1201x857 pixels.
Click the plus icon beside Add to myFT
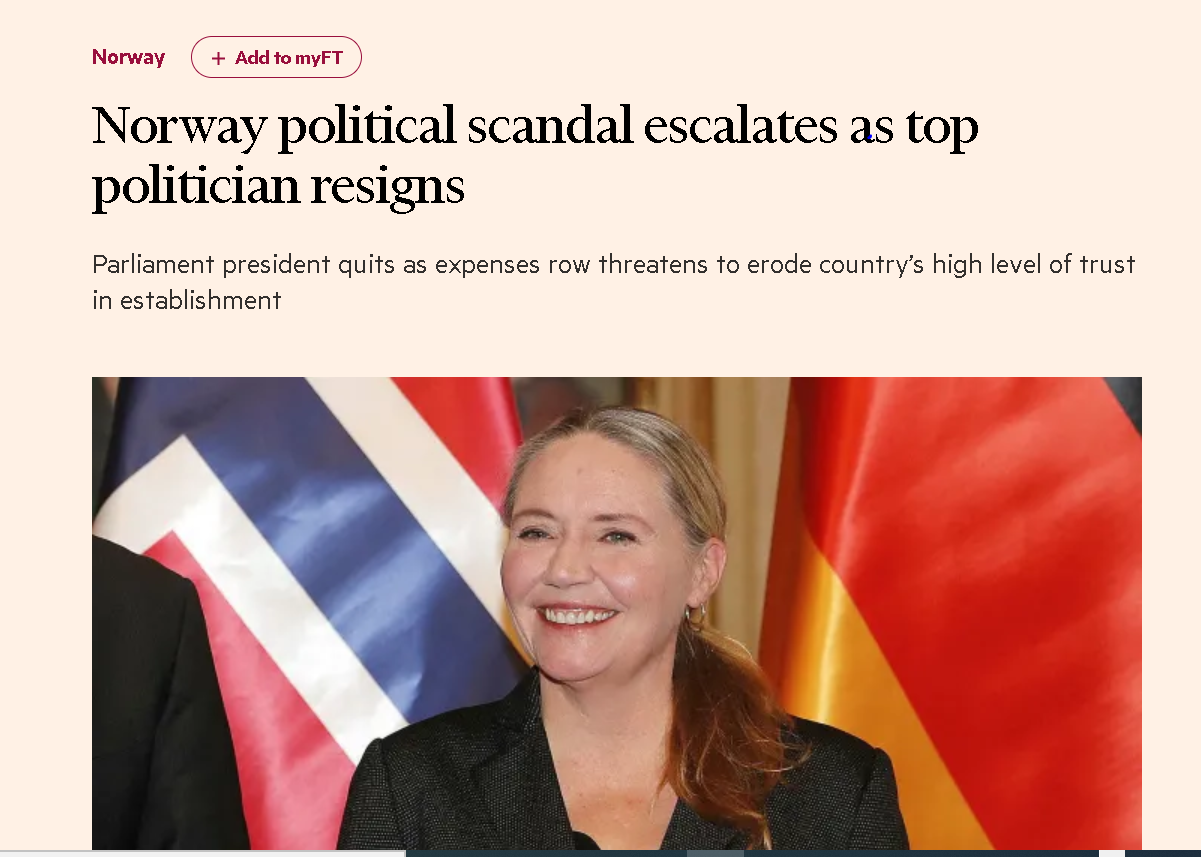(218, 58)
